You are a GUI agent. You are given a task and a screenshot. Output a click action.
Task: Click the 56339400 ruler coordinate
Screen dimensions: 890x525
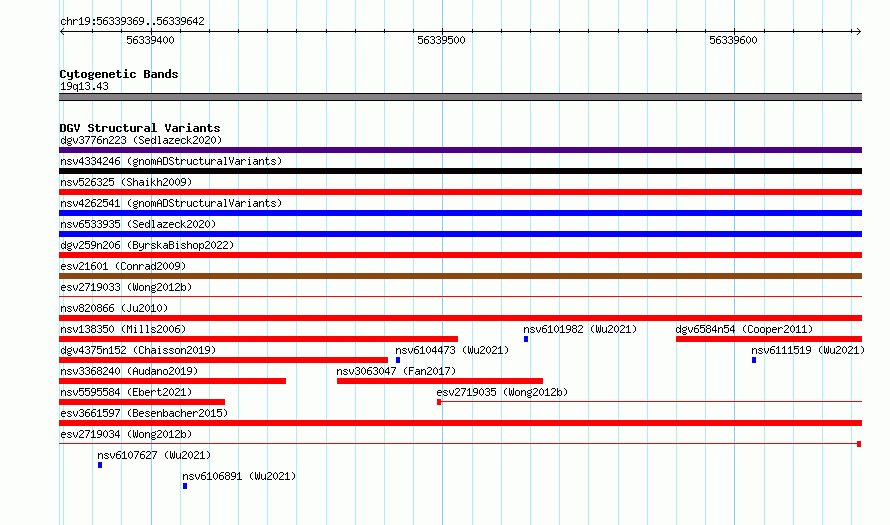click(150, 40)
